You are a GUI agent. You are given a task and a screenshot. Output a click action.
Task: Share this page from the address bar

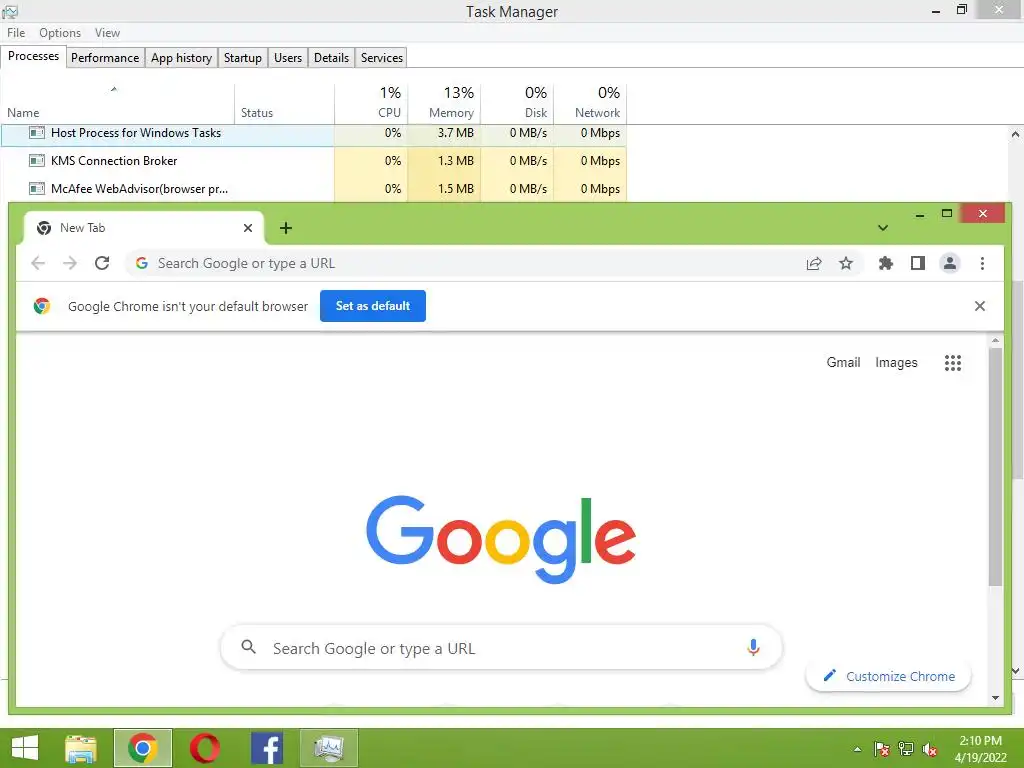[x=814, y=263]
